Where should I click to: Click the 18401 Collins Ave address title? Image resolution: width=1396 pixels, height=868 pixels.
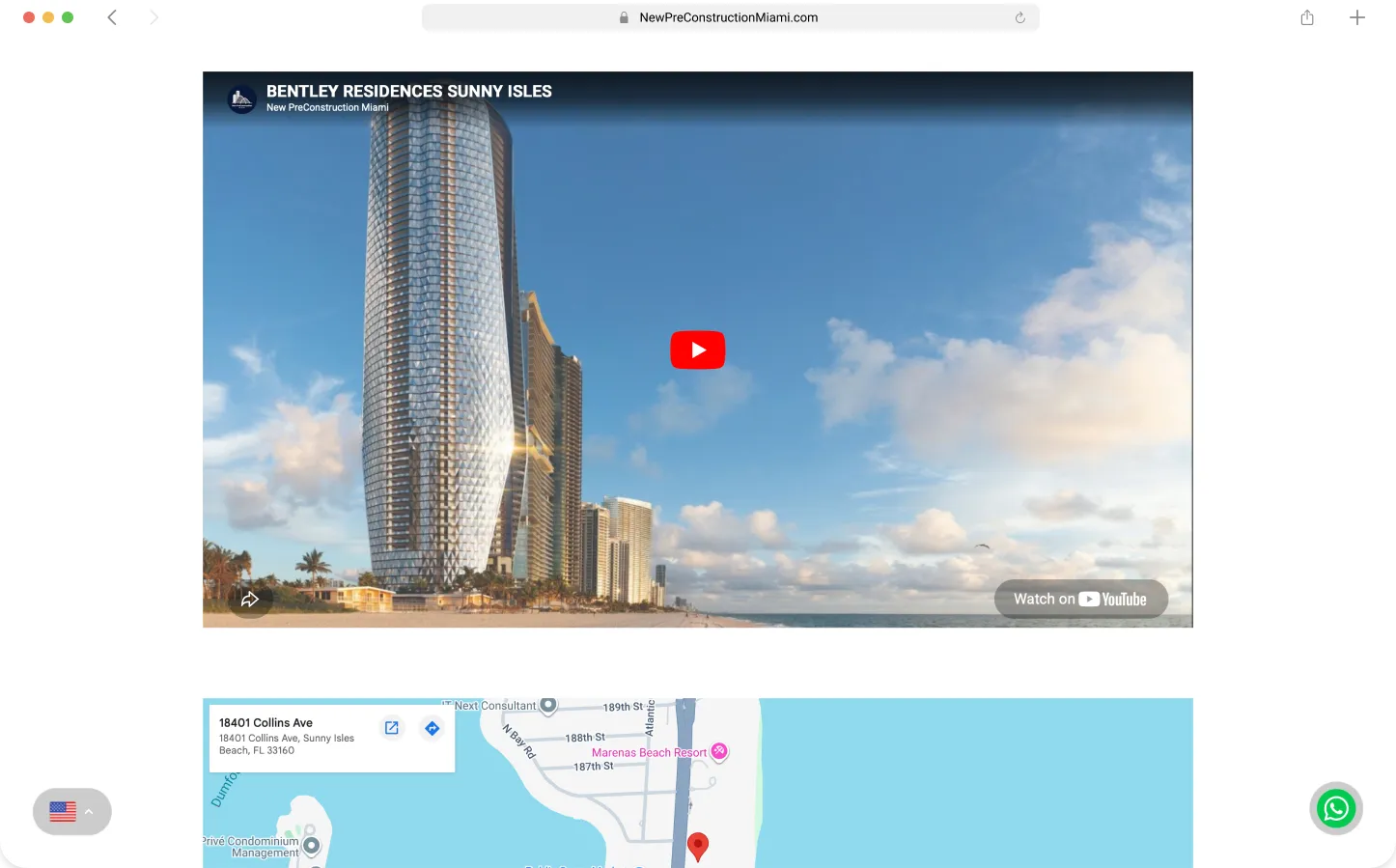[x=265, y=722]
